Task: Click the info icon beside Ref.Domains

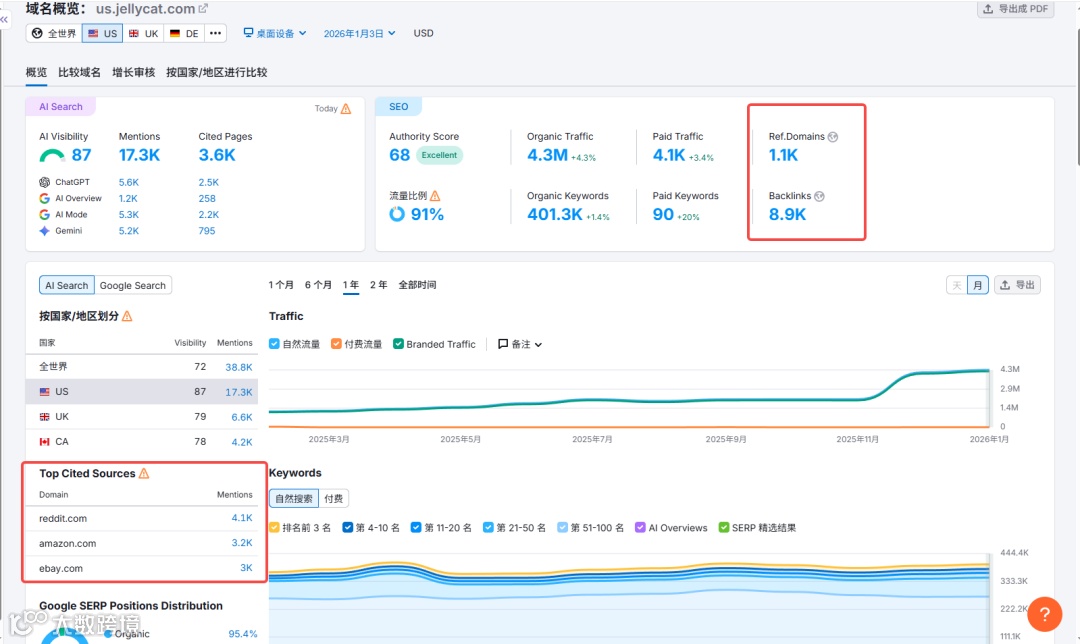Action: [833, 137]
